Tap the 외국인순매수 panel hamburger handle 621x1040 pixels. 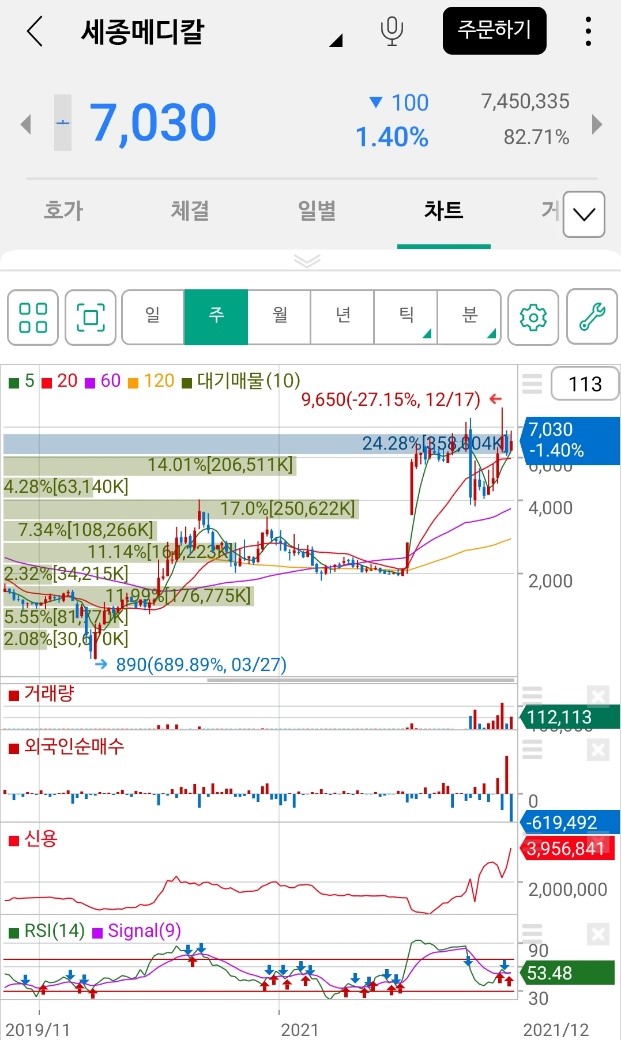[x=532, y=749]
